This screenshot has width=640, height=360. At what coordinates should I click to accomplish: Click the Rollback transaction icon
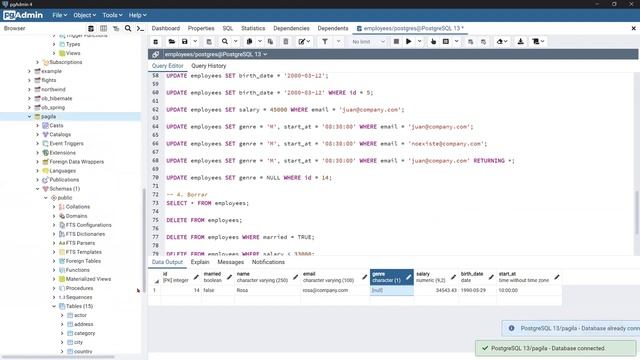point(484,42)
